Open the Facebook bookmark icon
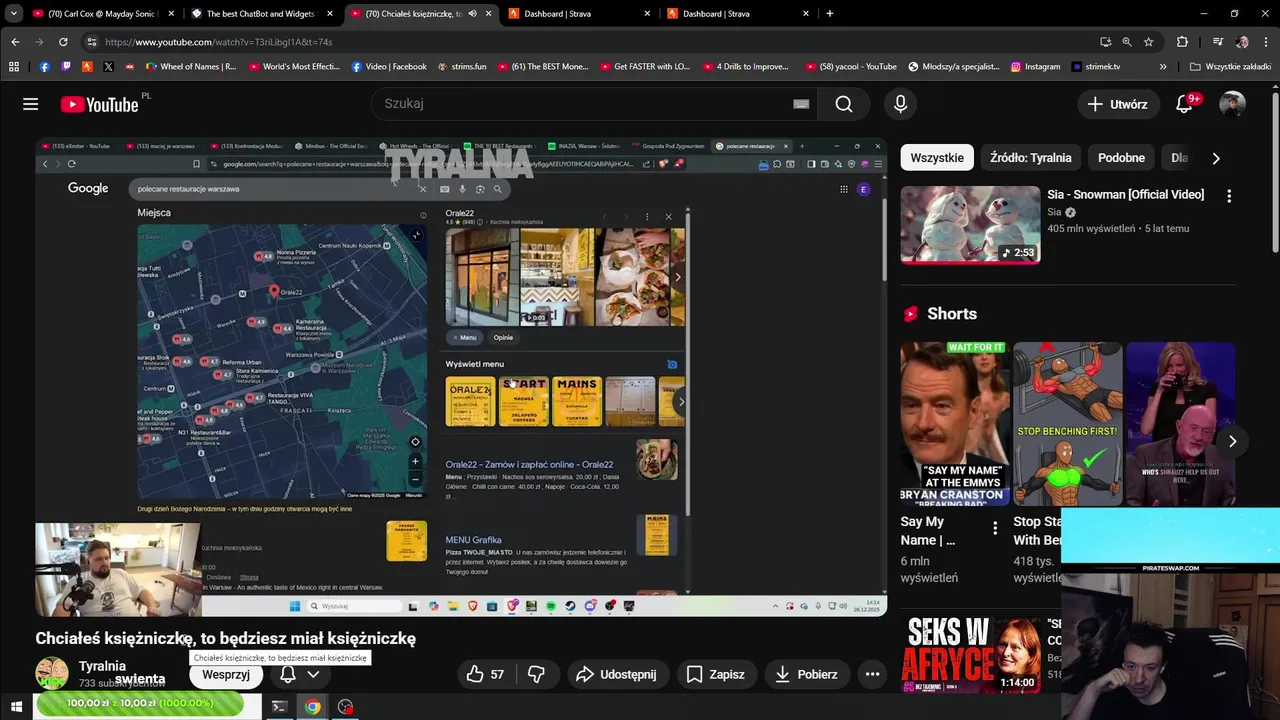Viewport: 1280px width, 720px height. pyautogui.click(x=45, y=67)
